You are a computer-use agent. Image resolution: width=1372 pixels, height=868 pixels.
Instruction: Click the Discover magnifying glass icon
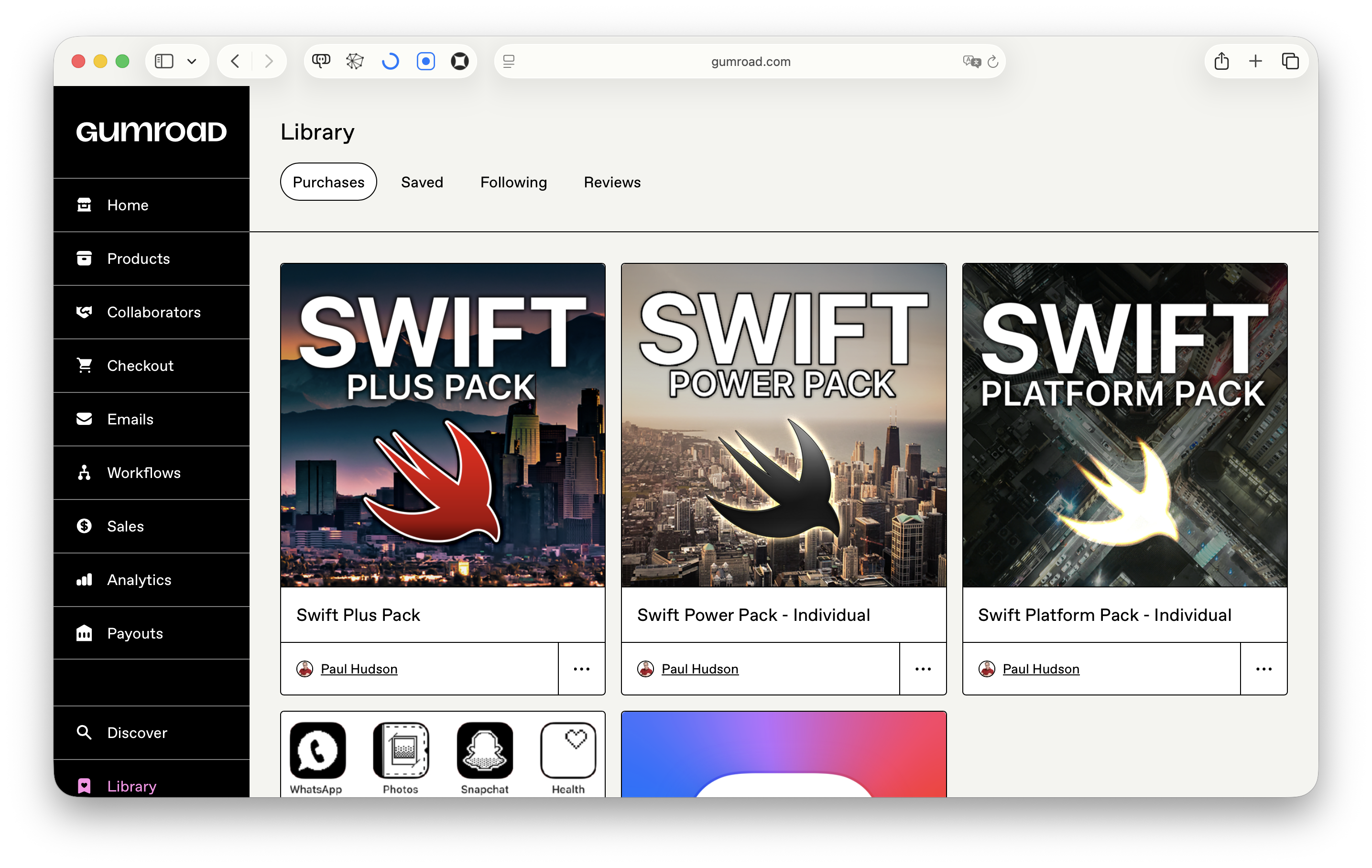tap(84, 732)
